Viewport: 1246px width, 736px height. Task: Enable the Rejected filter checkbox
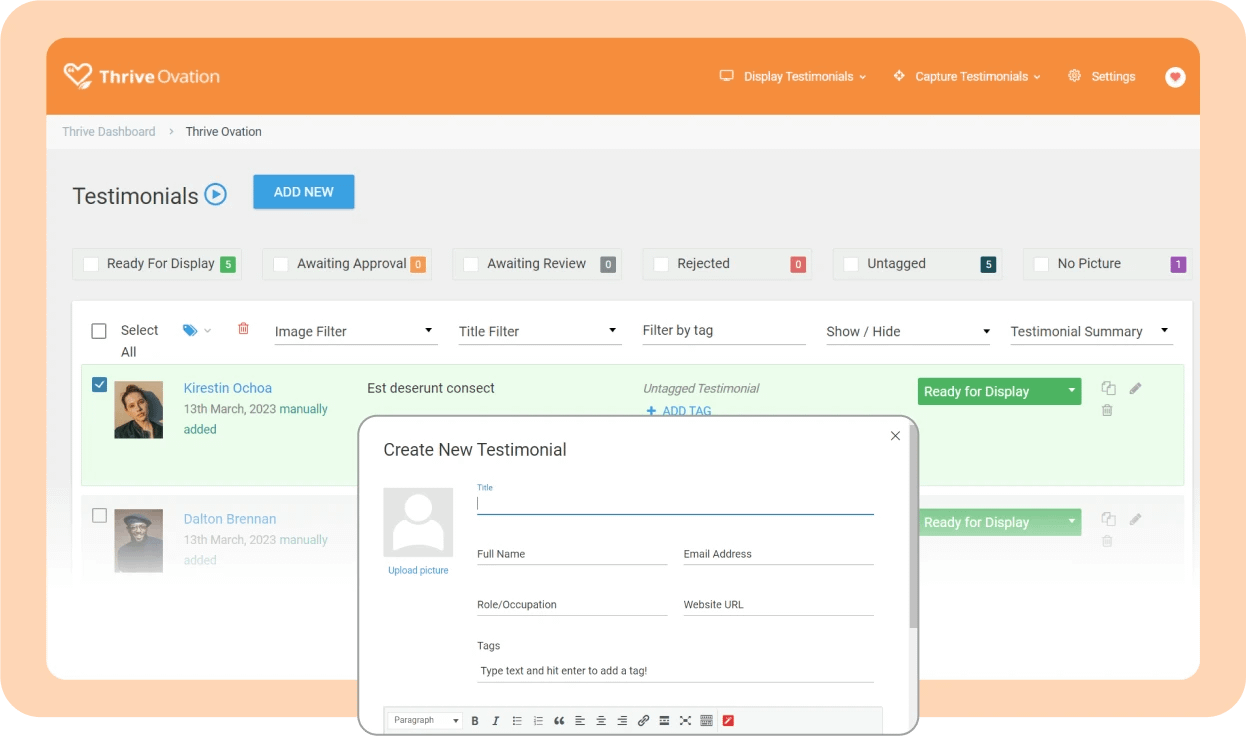point(660,263)
